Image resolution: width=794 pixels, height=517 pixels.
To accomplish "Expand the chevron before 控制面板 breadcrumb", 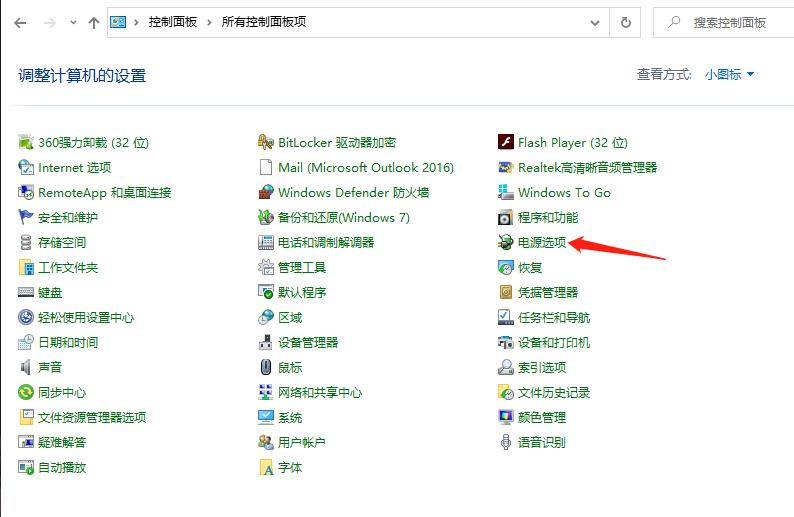I will (136, 23).
